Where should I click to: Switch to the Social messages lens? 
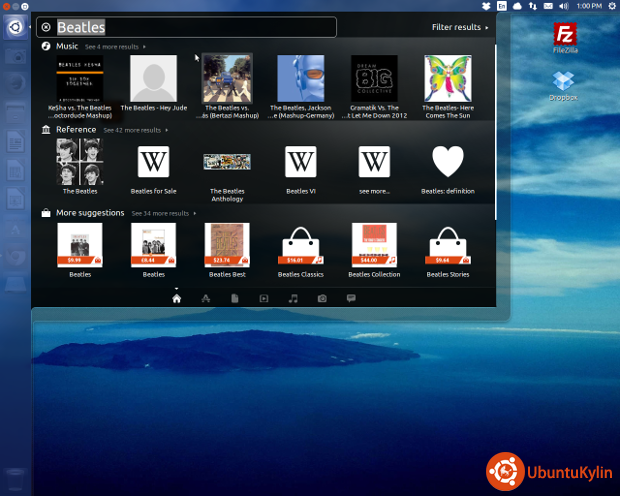[351, 298]
